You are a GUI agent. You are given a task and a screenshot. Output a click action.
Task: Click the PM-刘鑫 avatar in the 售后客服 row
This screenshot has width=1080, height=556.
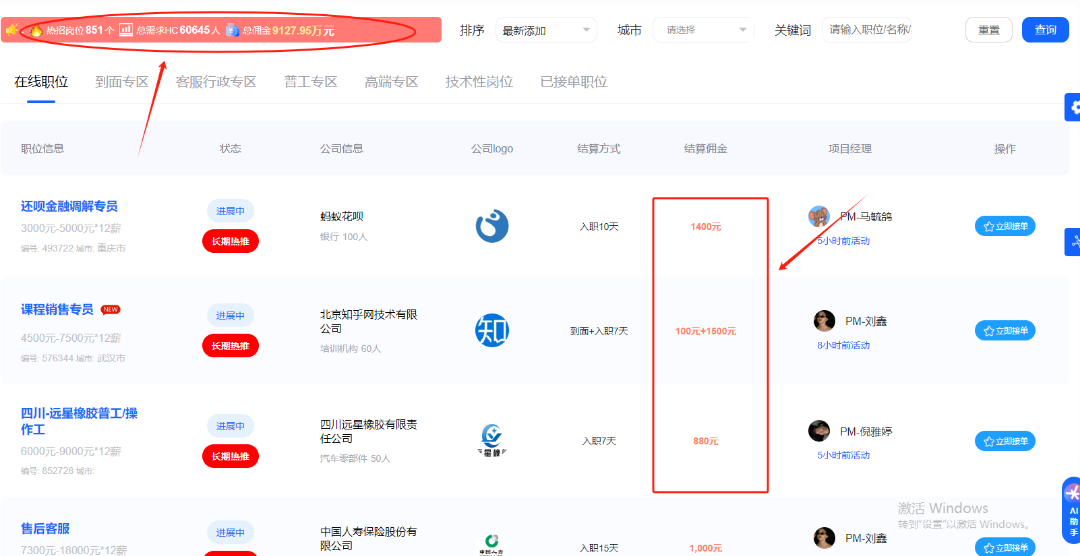(x=824, y=537)
